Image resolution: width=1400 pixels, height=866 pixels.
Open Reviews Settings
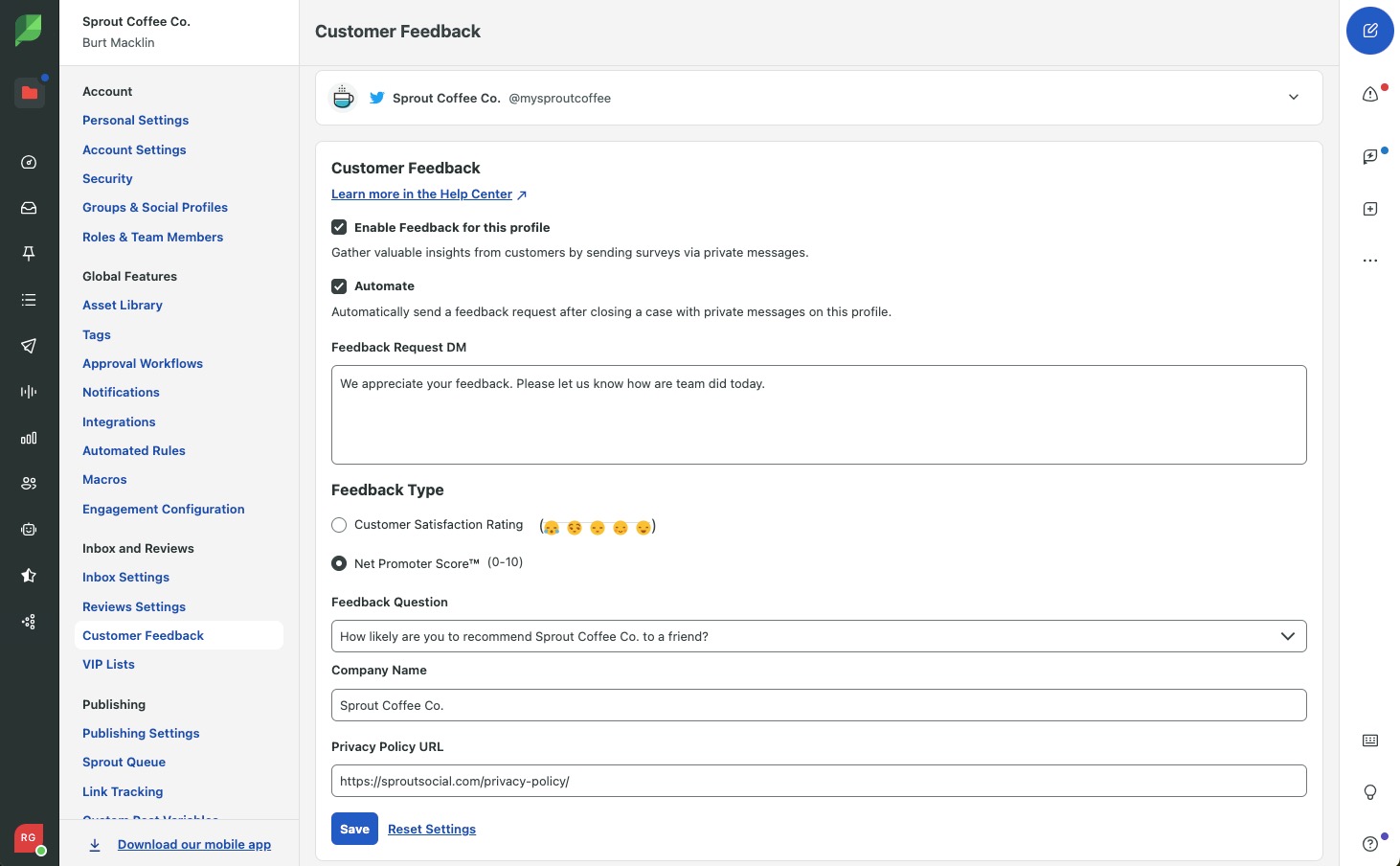point(134,607)
